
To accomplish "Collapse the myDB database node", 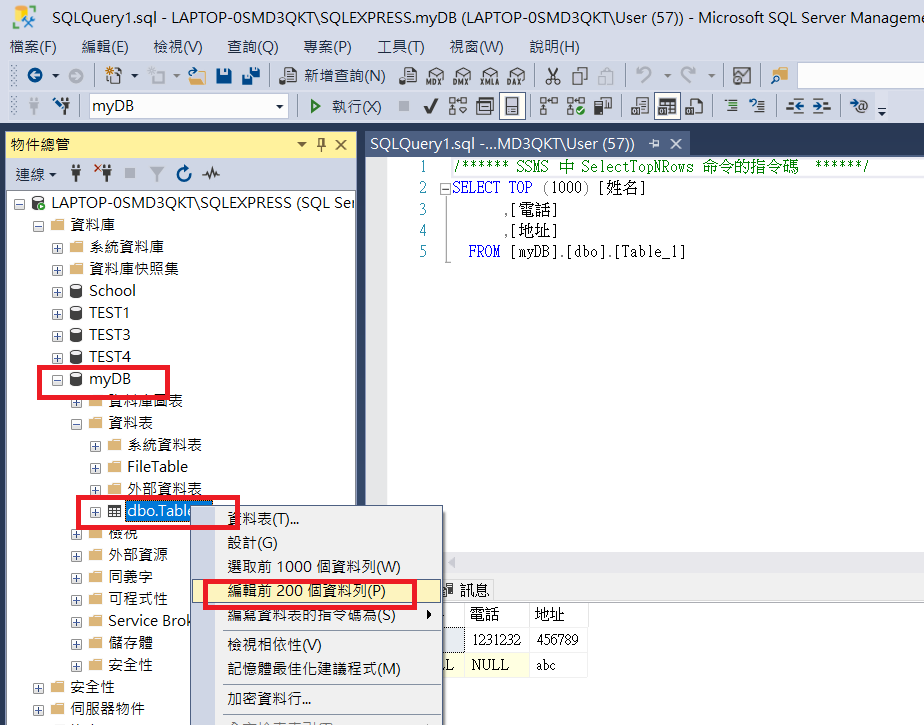I will pyautogui.click(x=57, y=381).
